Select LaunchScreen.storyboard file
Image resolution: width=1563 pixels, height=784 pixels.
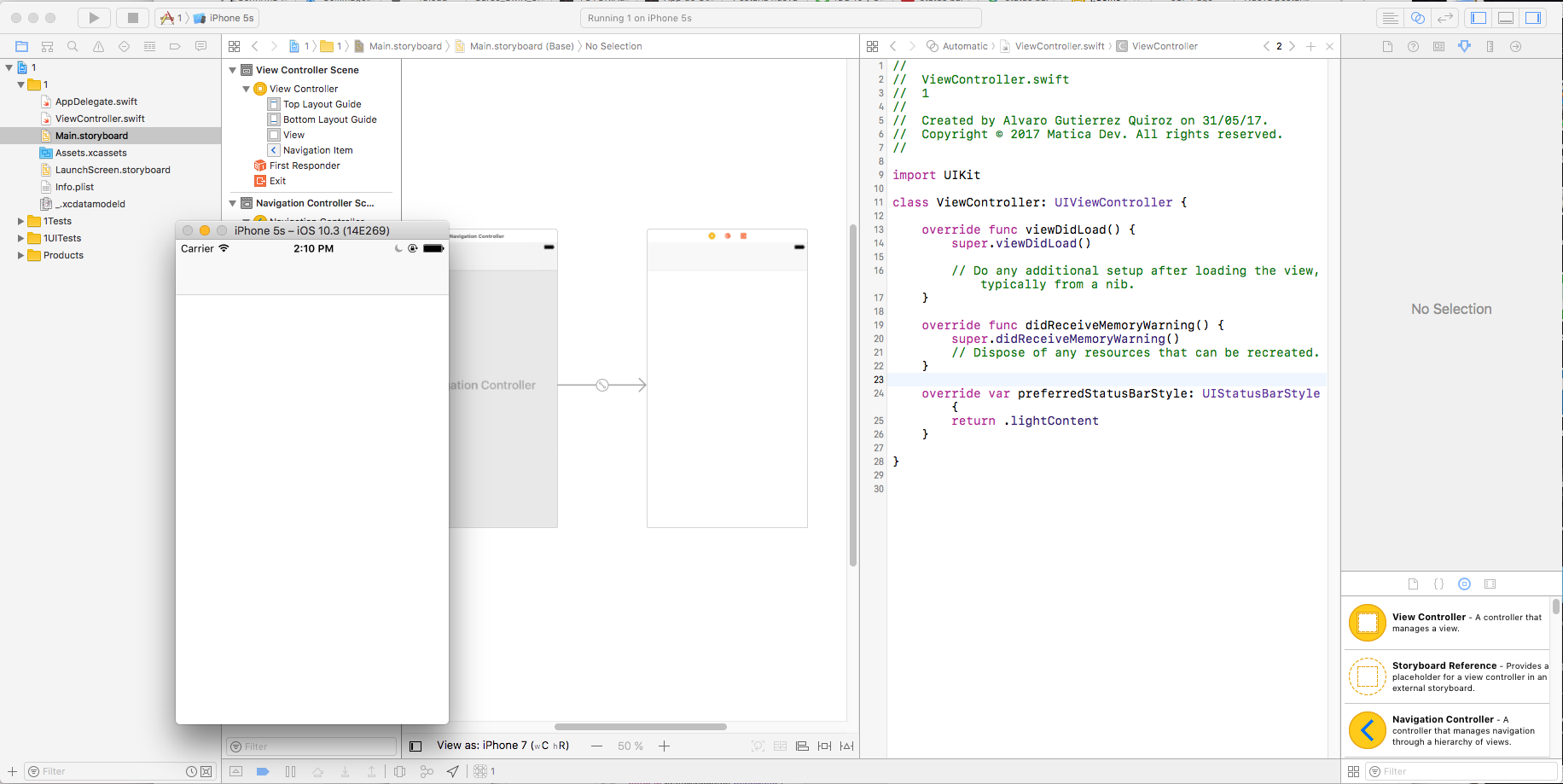coord(113,170)
